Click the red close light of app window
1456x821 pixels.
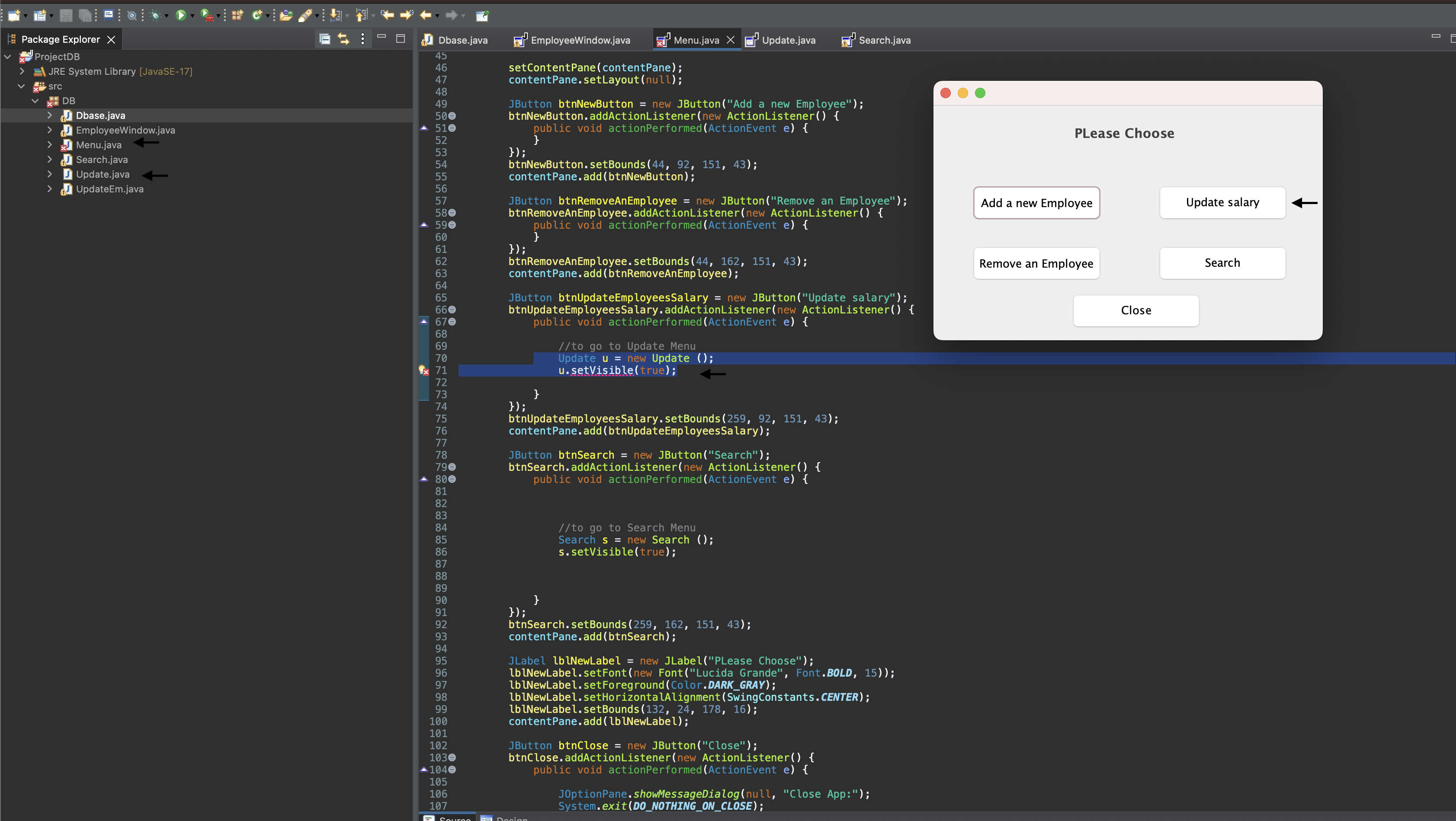click(946, 93)
